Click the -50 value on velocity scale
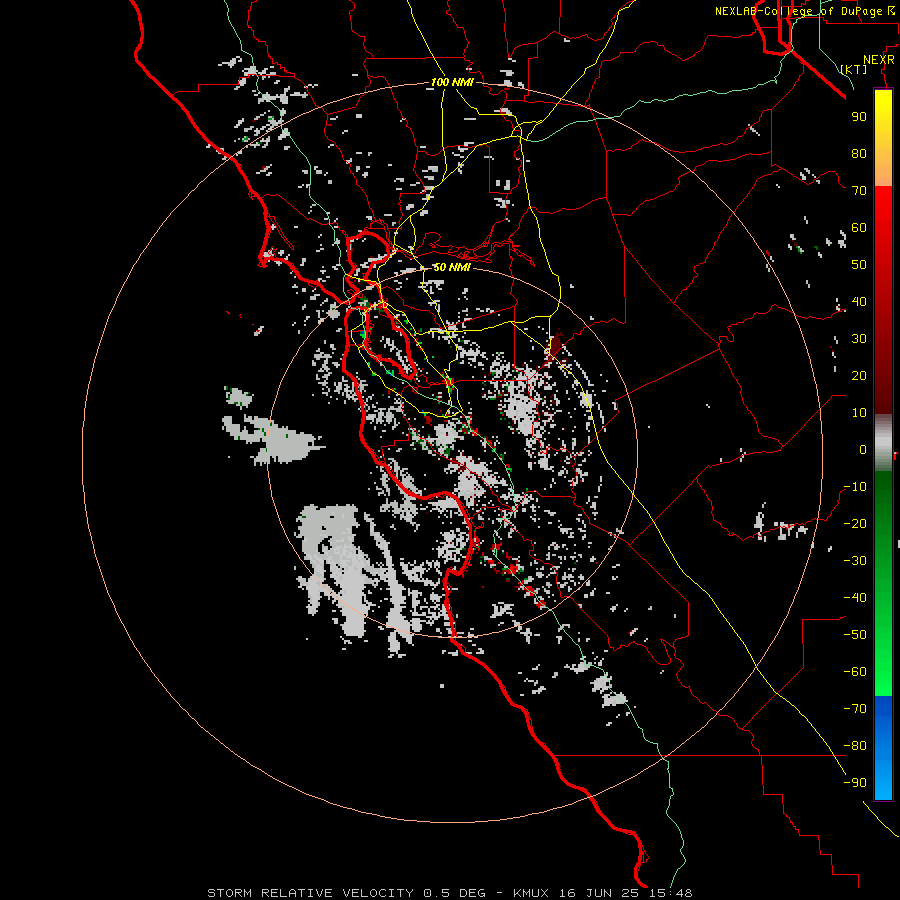Viewport: 900px width, 900px height. pyautogui.click(x=855, y=635)
